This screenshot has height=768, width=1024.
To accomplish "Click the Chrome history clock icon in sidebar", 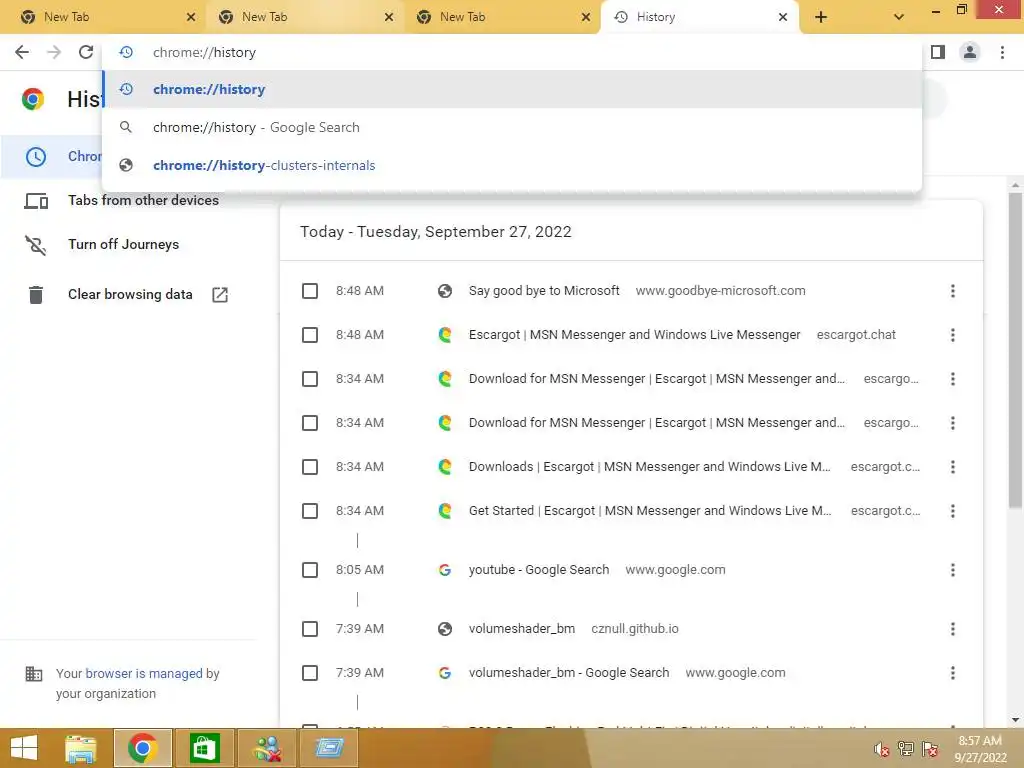I will coord(36,157).
